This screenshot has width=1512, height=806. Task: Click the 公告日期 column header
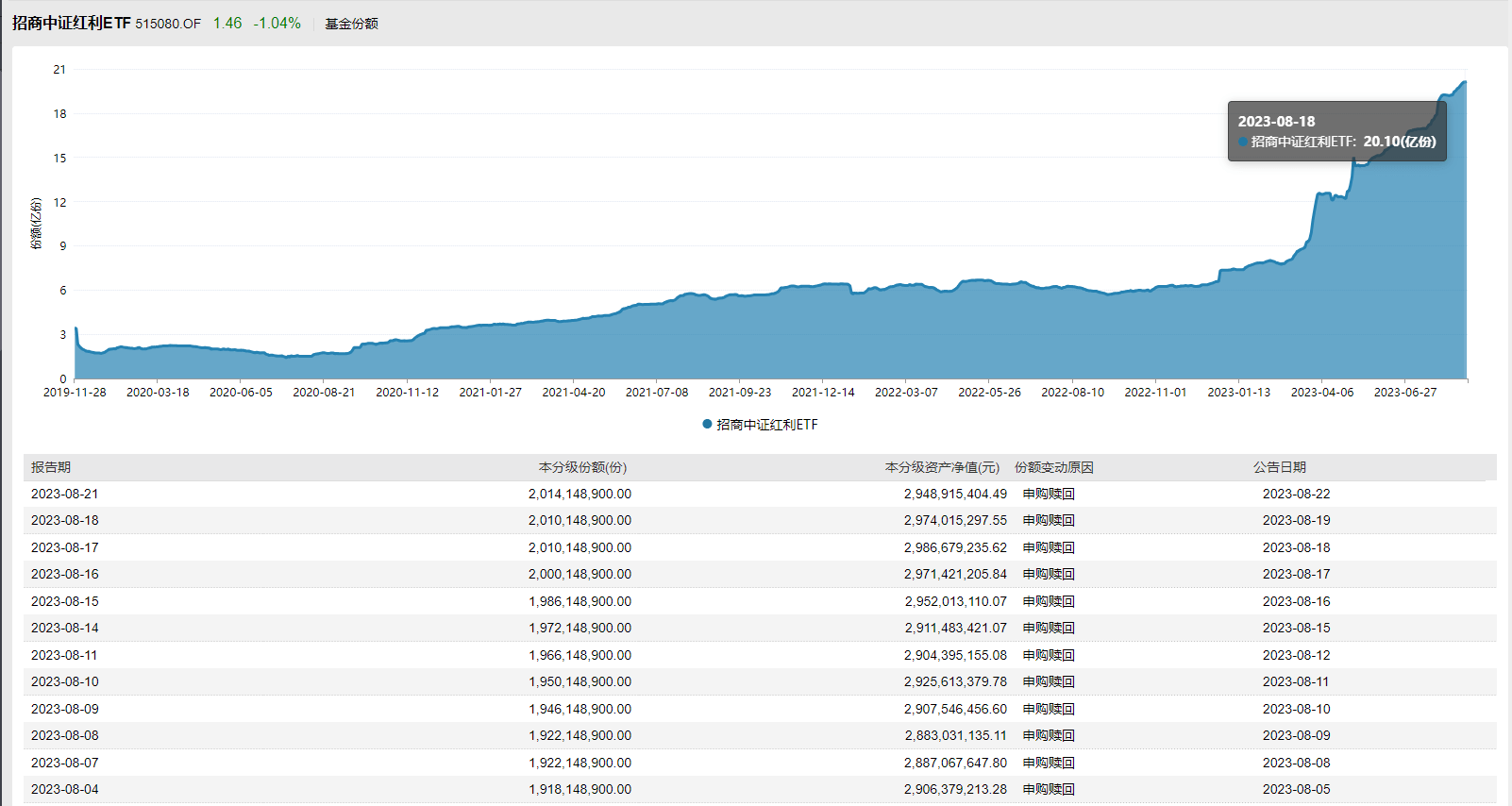[x=1279, y=467]
